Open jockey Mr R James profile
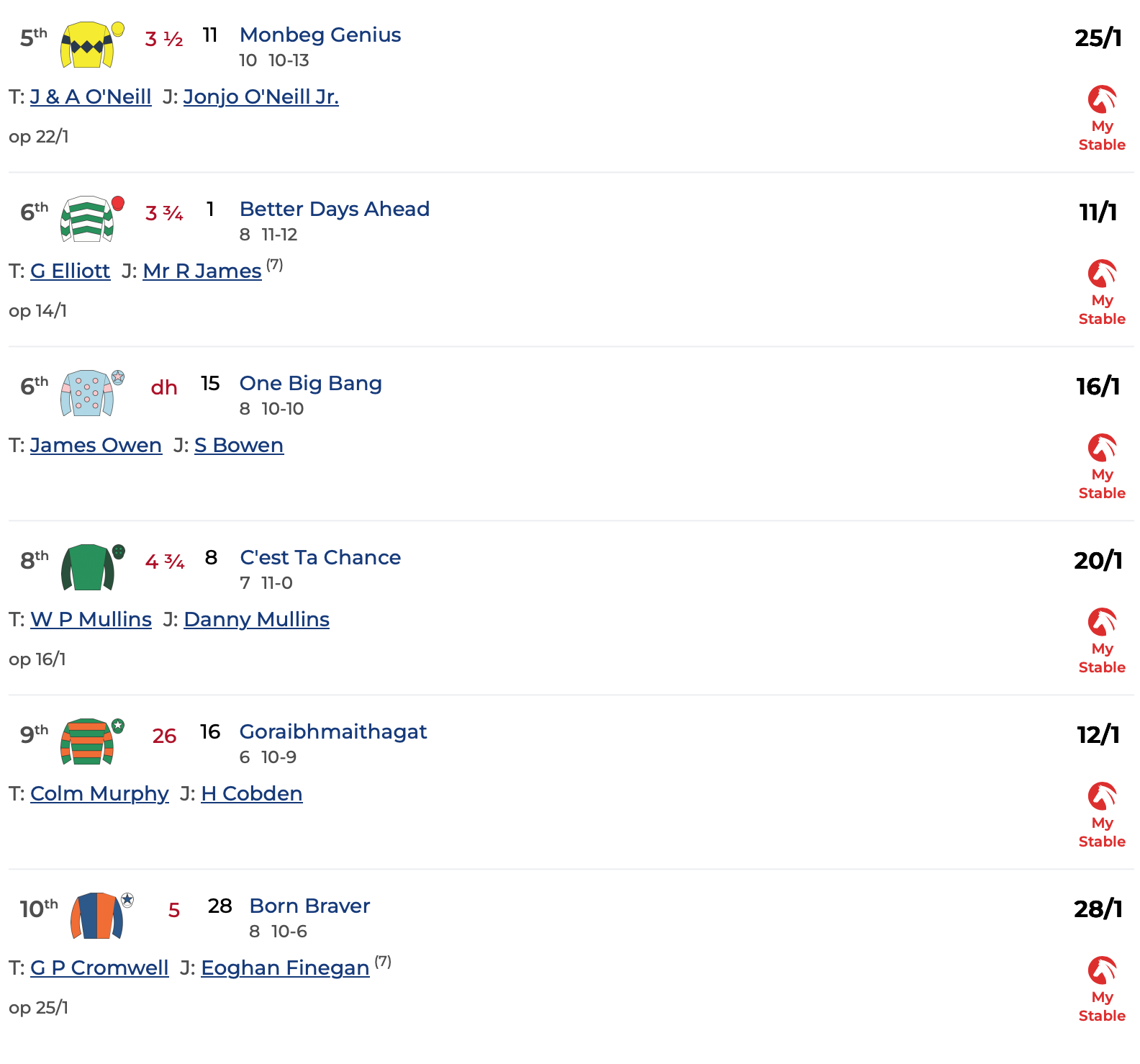This screenshot has width=1140, height=1064. click(x=202, y=271)
